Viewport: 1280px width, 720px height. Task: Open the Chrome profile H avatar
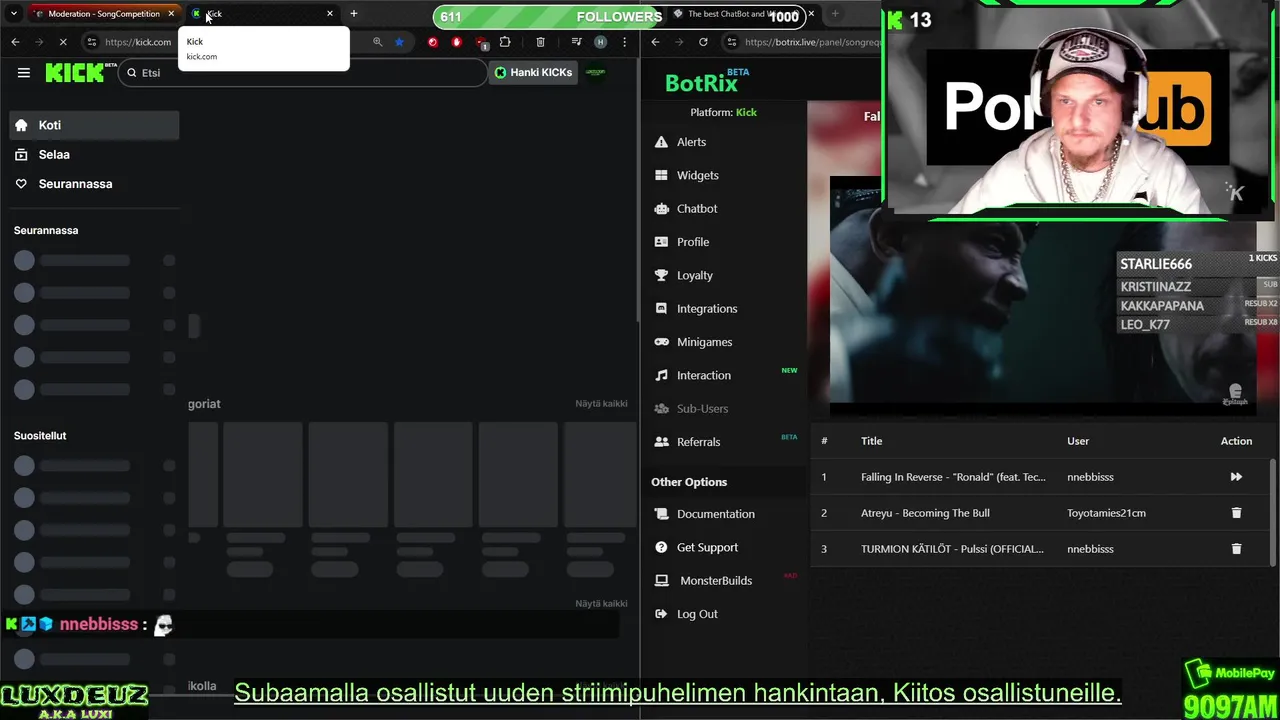point(600,42)
